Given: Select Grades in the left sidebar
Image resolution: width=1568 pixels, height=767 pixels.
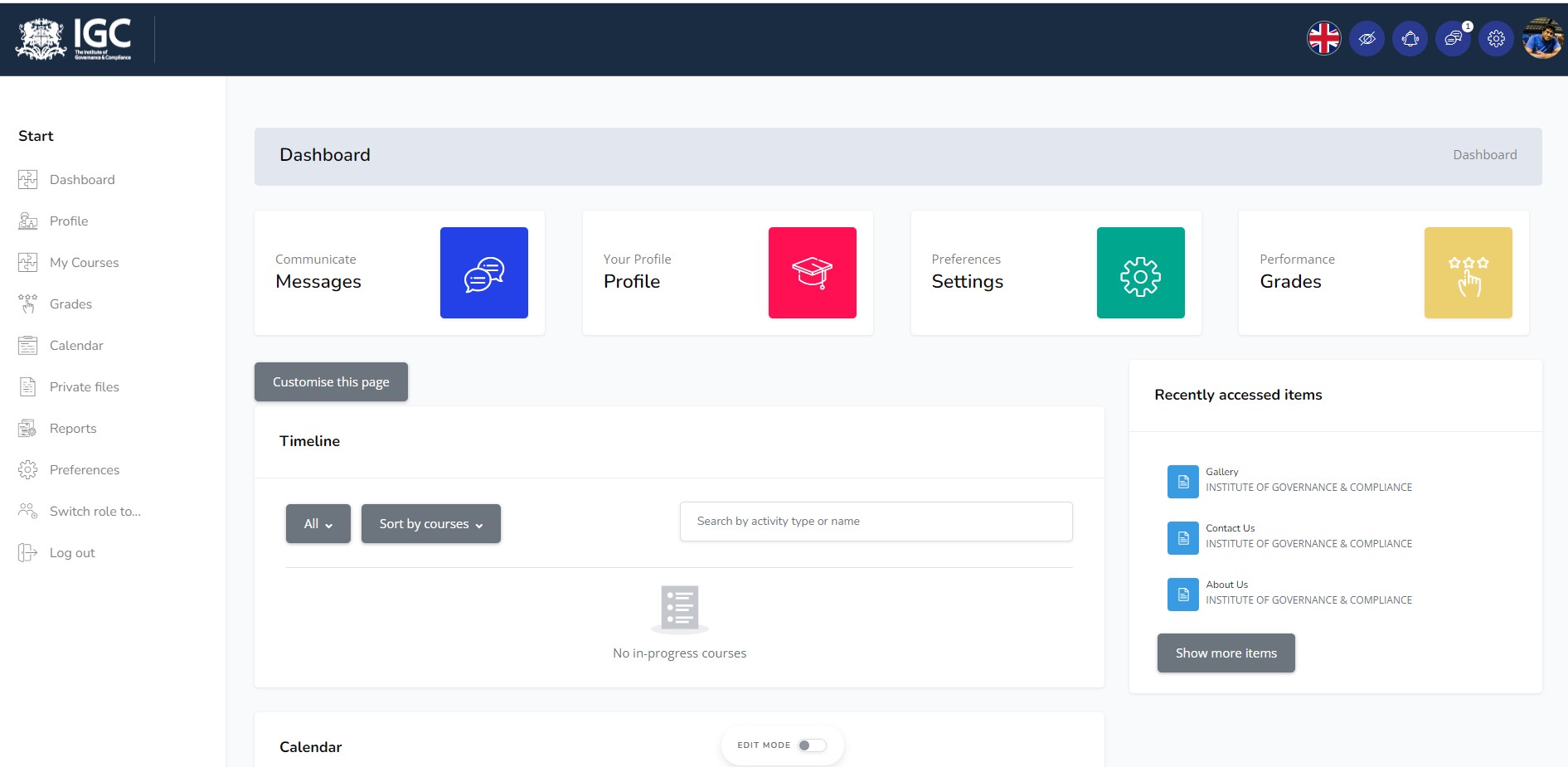Looking at the screenshot, I should click(70, 303).
